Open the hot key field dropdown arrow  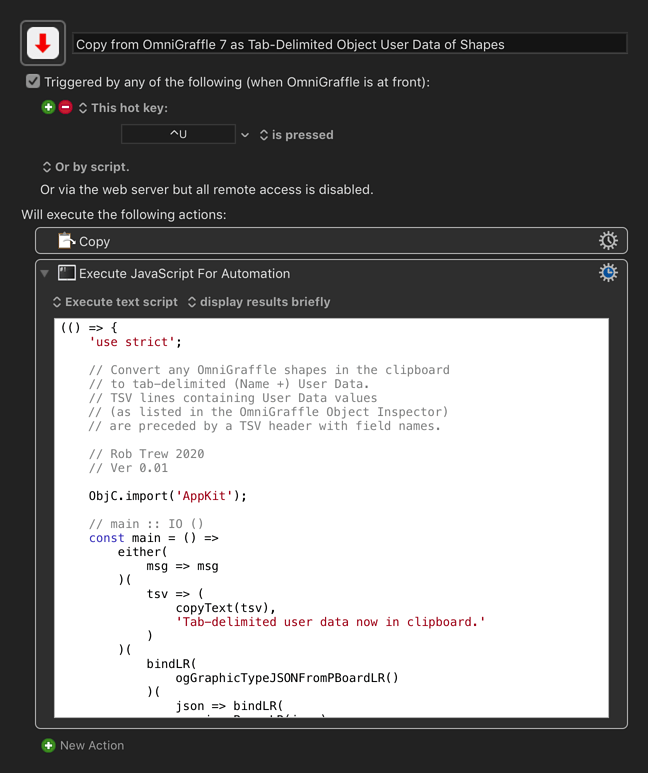(x=245, y=134)
